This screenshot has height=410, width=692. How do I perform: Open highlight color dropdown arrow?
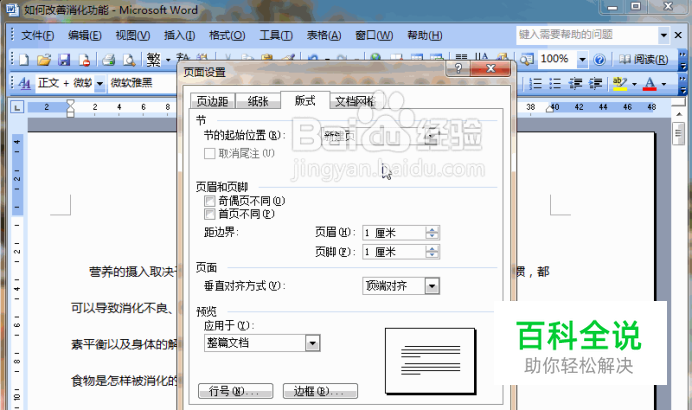634,83
